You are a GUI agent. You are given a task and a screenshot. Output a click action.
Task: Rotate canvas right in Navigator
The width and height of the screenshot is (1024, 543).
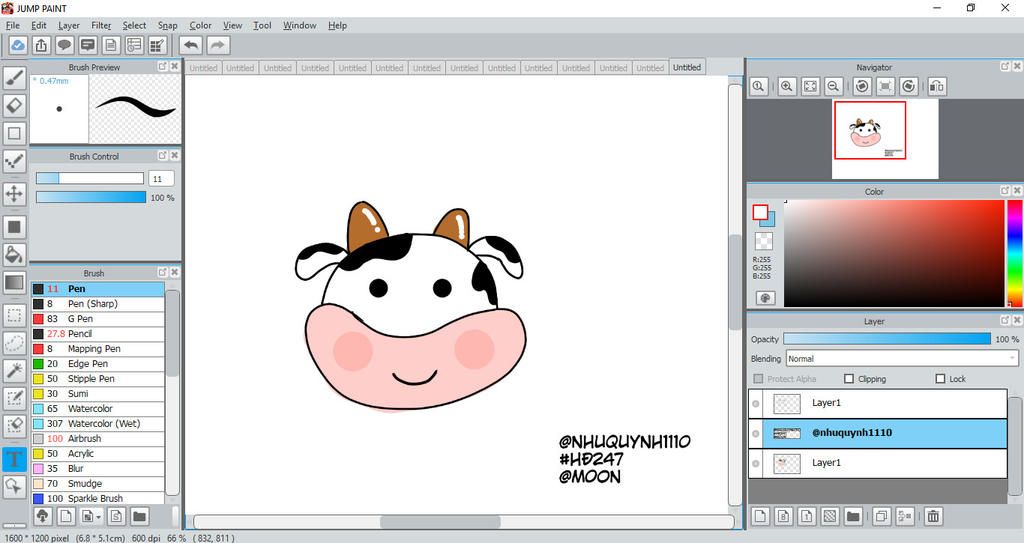click(x=908, y=86)
